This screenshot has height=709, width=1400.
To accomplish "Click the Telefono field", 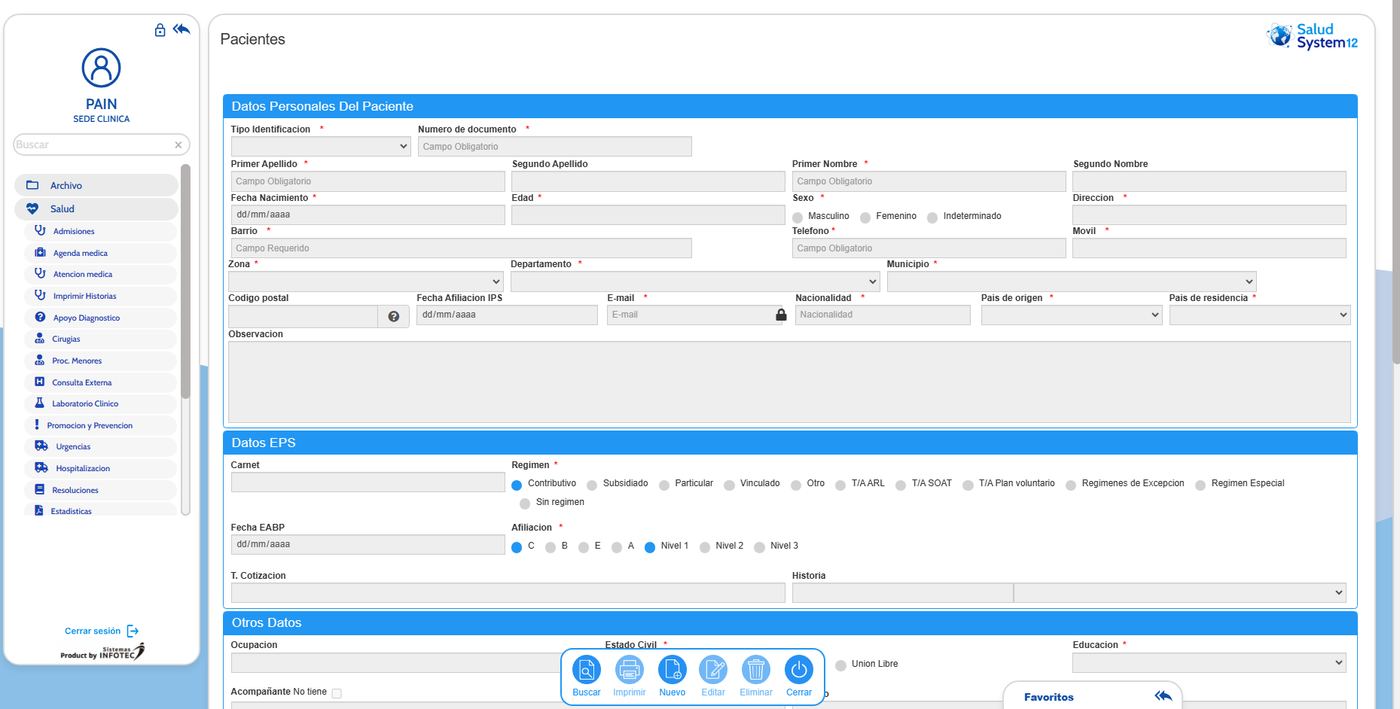I will (929, 248).
